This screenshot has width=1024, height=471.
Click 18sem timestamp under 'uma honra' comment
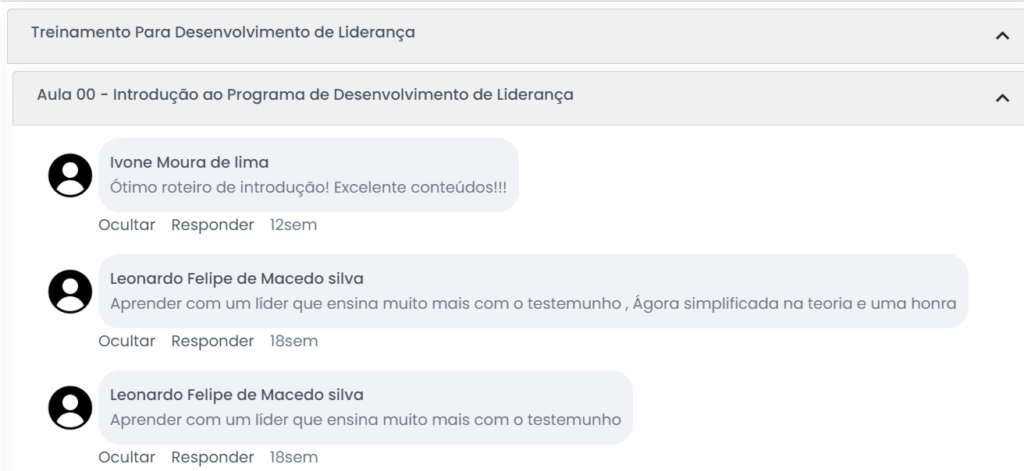[x=293, y=341]
